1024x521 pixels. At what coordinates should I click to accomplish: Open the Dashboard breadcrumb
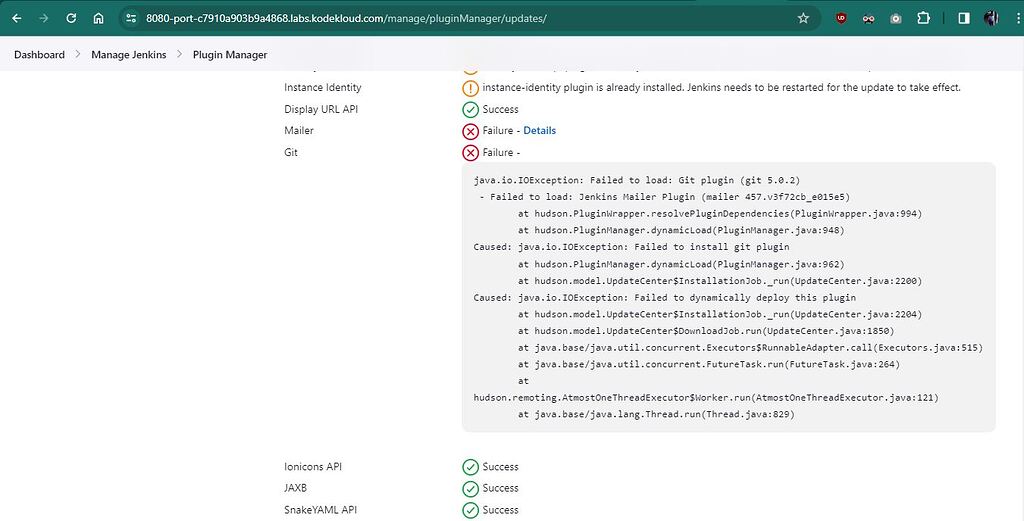[39, 55]
